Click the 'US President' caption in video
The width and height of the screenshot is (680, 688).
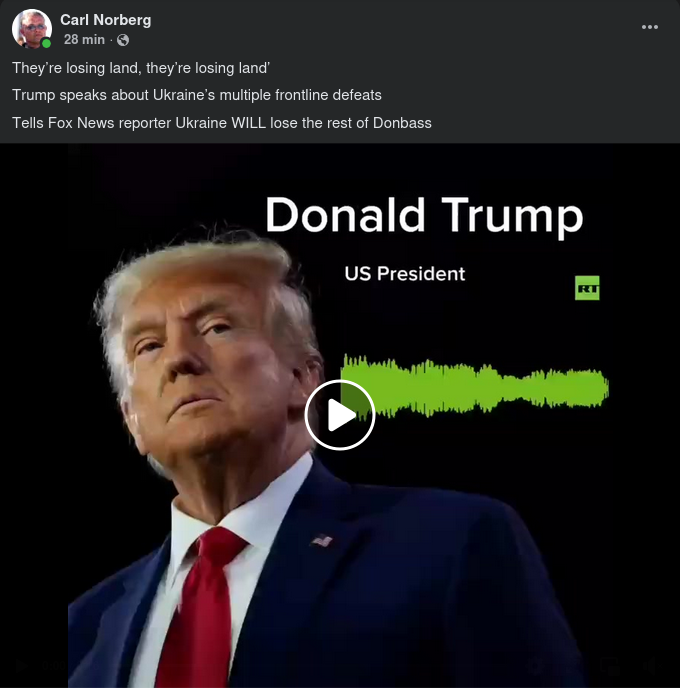pyautogui.click(x=404, y=274)
